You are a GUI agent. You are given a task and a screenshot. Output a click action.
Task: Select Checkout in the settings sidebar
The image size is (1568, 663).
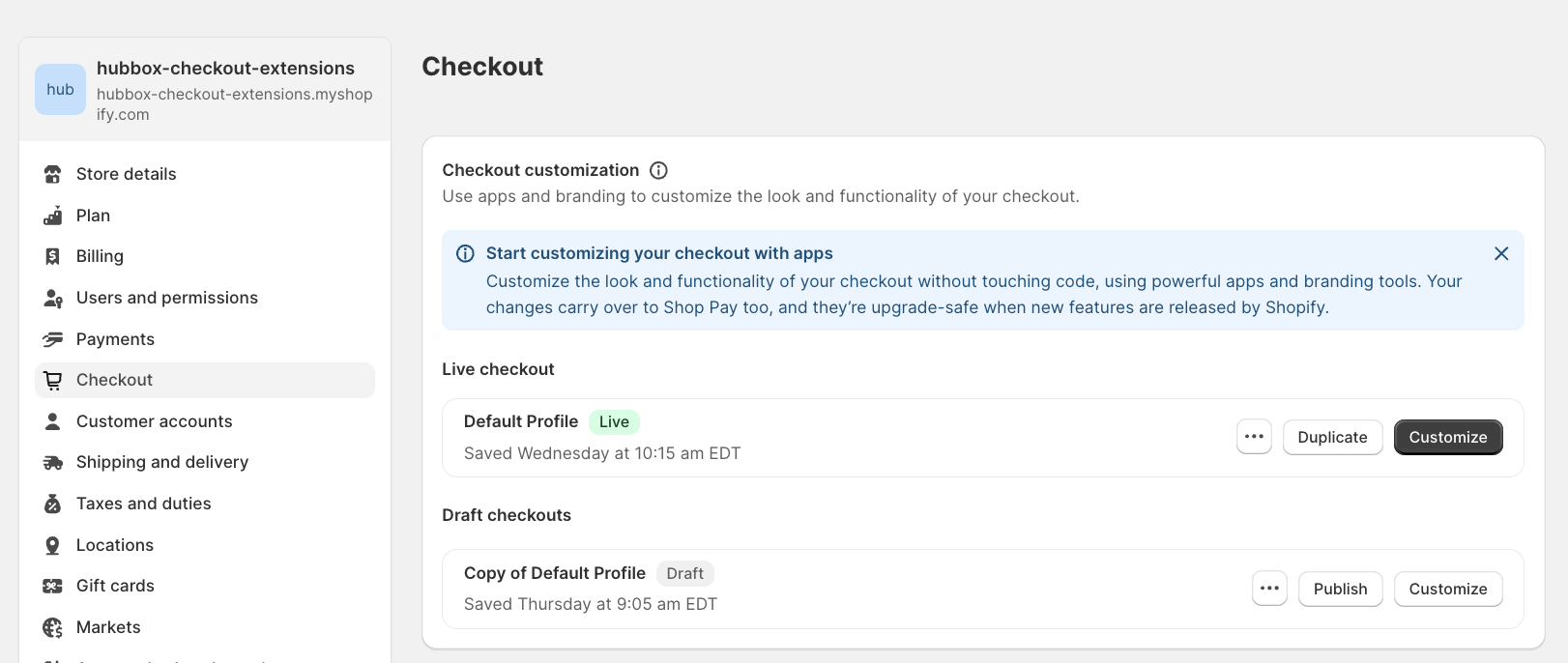click(205, 380)
